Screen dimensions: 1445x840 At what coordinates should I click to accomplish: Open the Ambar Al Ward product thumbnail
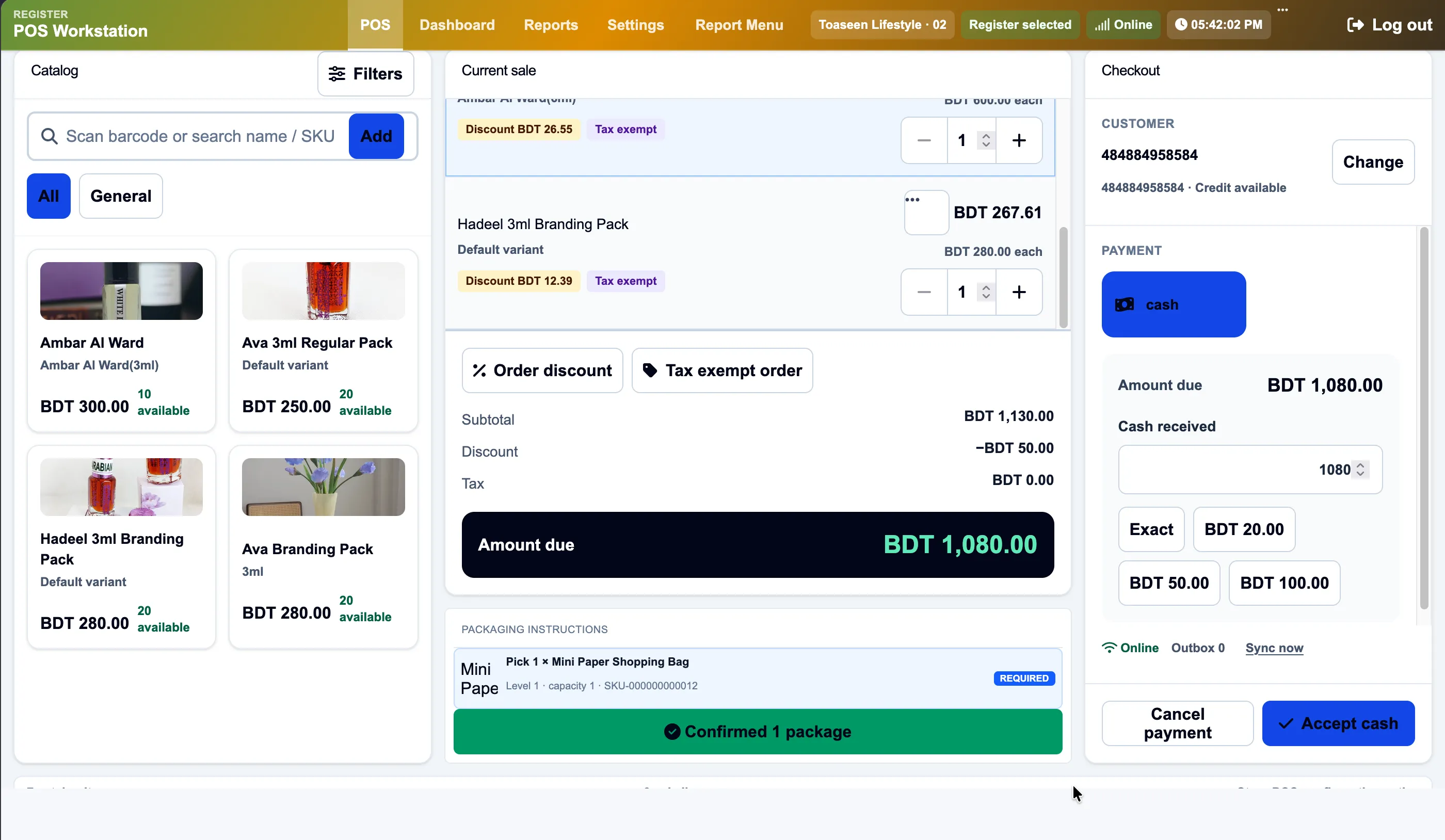point(121,290)
